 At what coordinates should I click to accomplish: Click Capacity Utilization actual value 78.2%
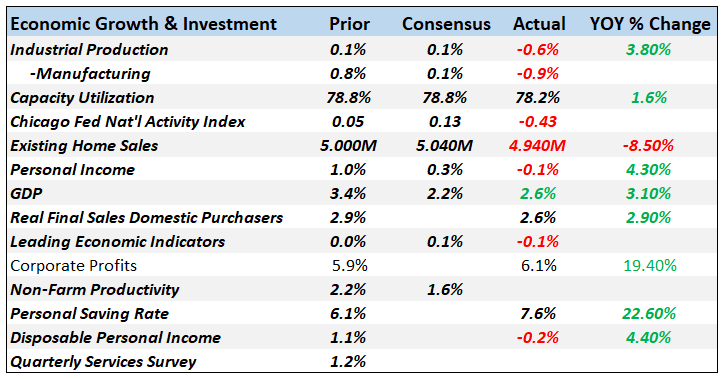point(538,98)
